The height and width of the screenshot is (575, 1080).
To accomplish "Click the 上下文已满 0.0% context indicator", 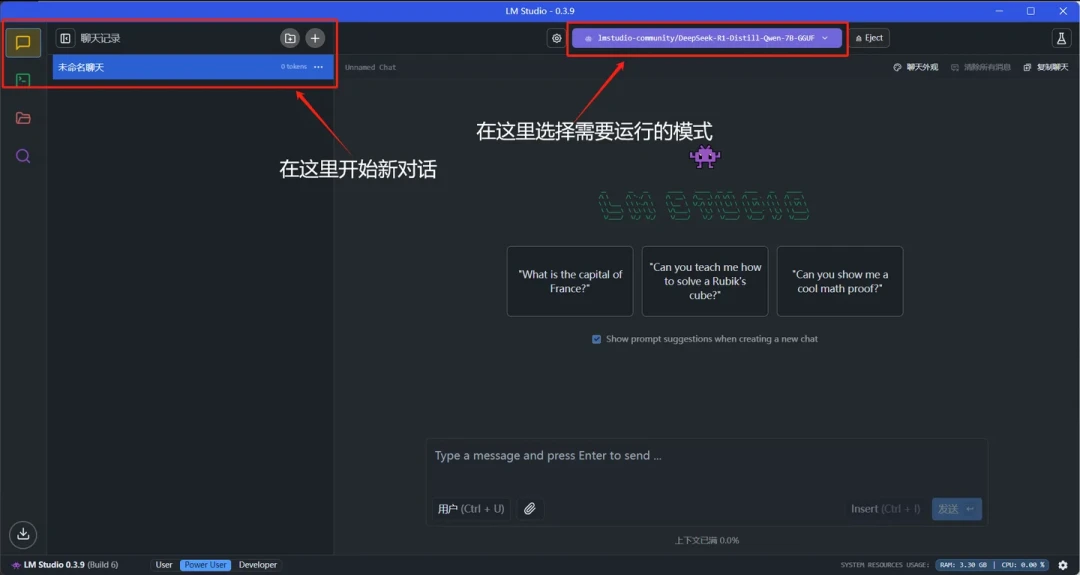I will pos(707,541).
